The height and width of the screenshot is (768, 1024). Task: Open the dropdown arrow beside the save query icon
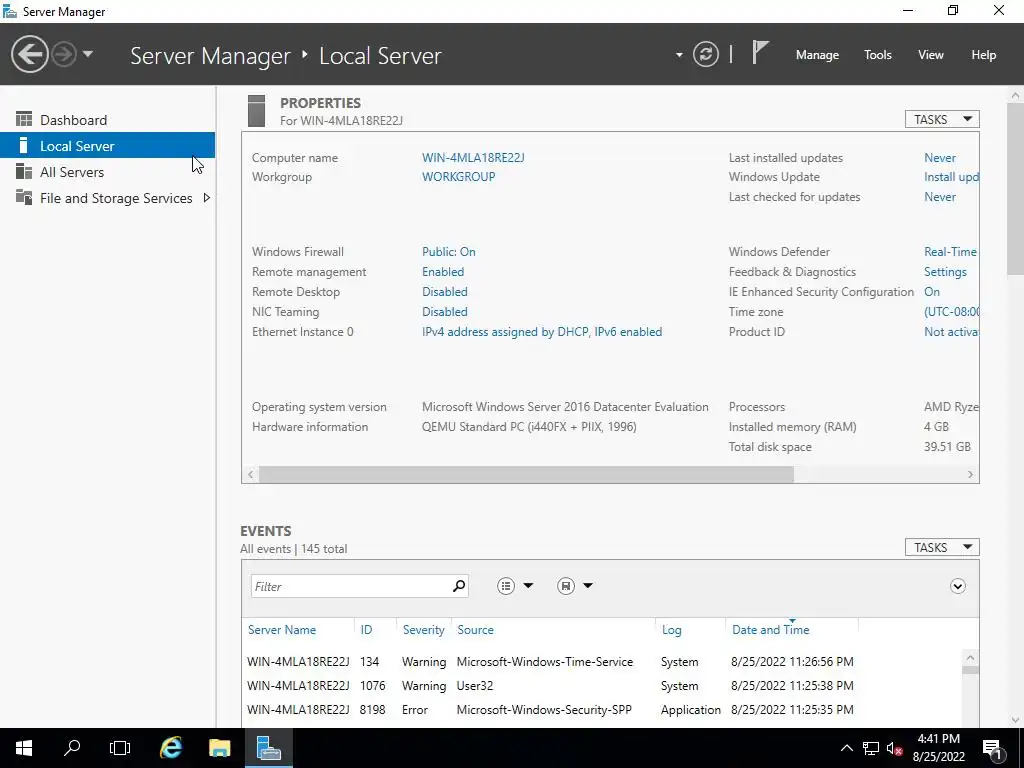[x=588, y=586]
